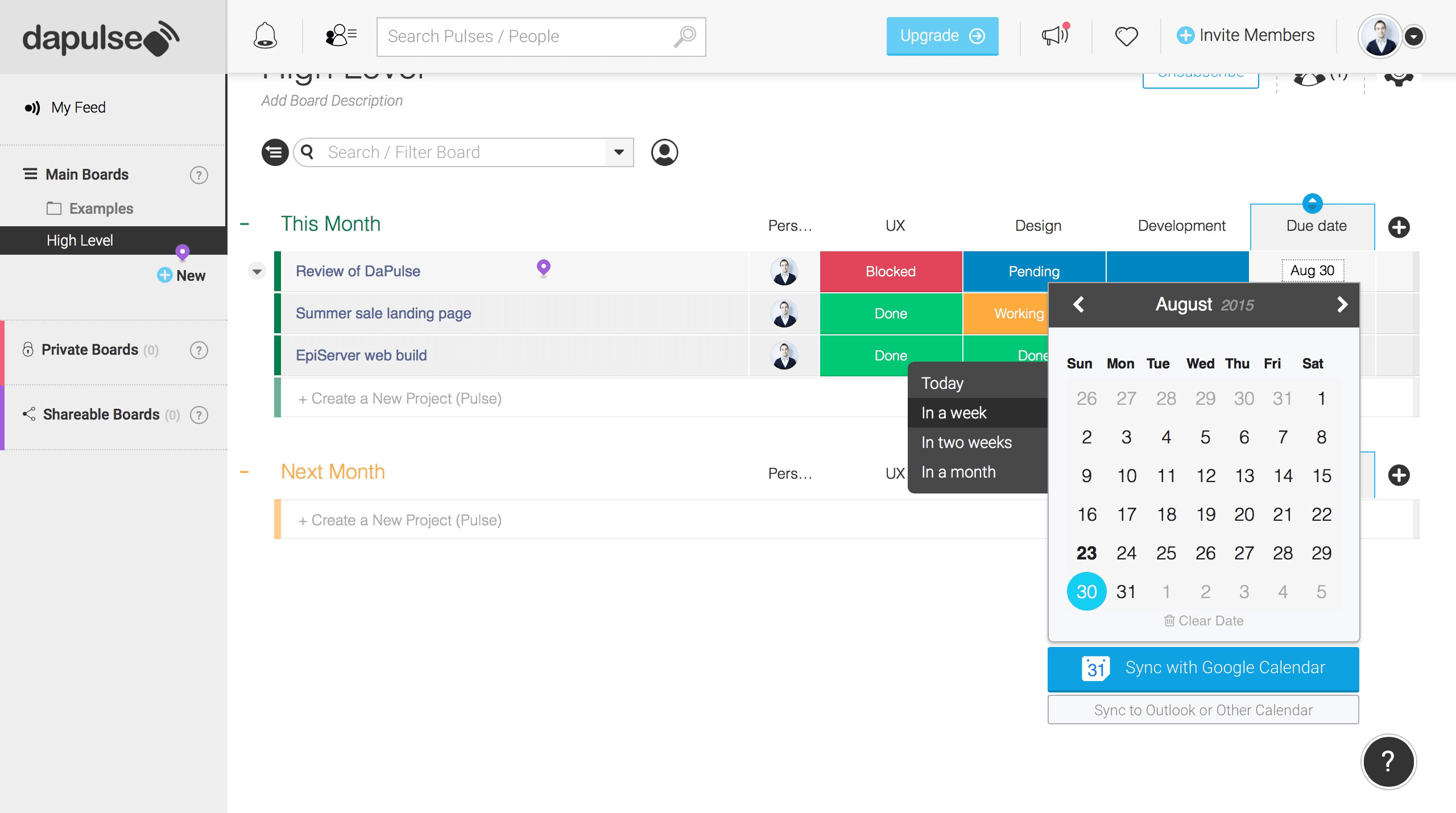Open My Feed
1456x813 pixels.
tap(65, 107)
